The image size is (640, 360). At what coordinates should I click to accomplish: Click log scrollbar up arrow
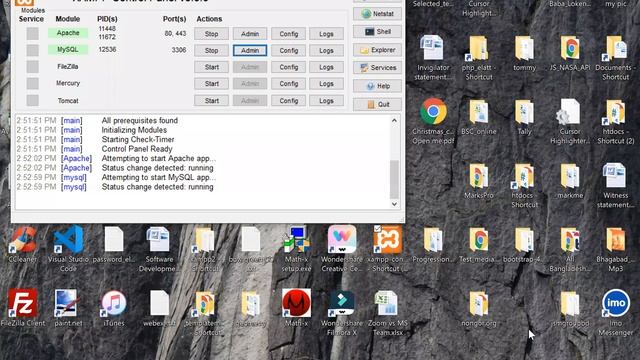click(x=394, y=120)
